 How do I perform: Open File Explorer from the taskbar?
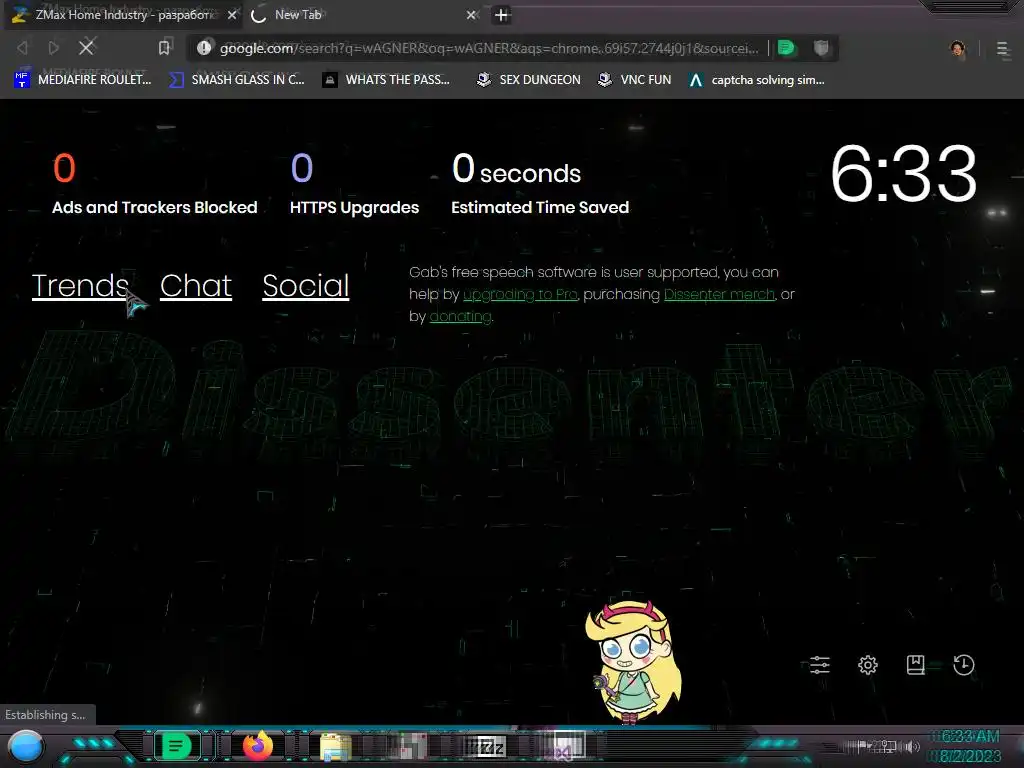tap(336, 746)
